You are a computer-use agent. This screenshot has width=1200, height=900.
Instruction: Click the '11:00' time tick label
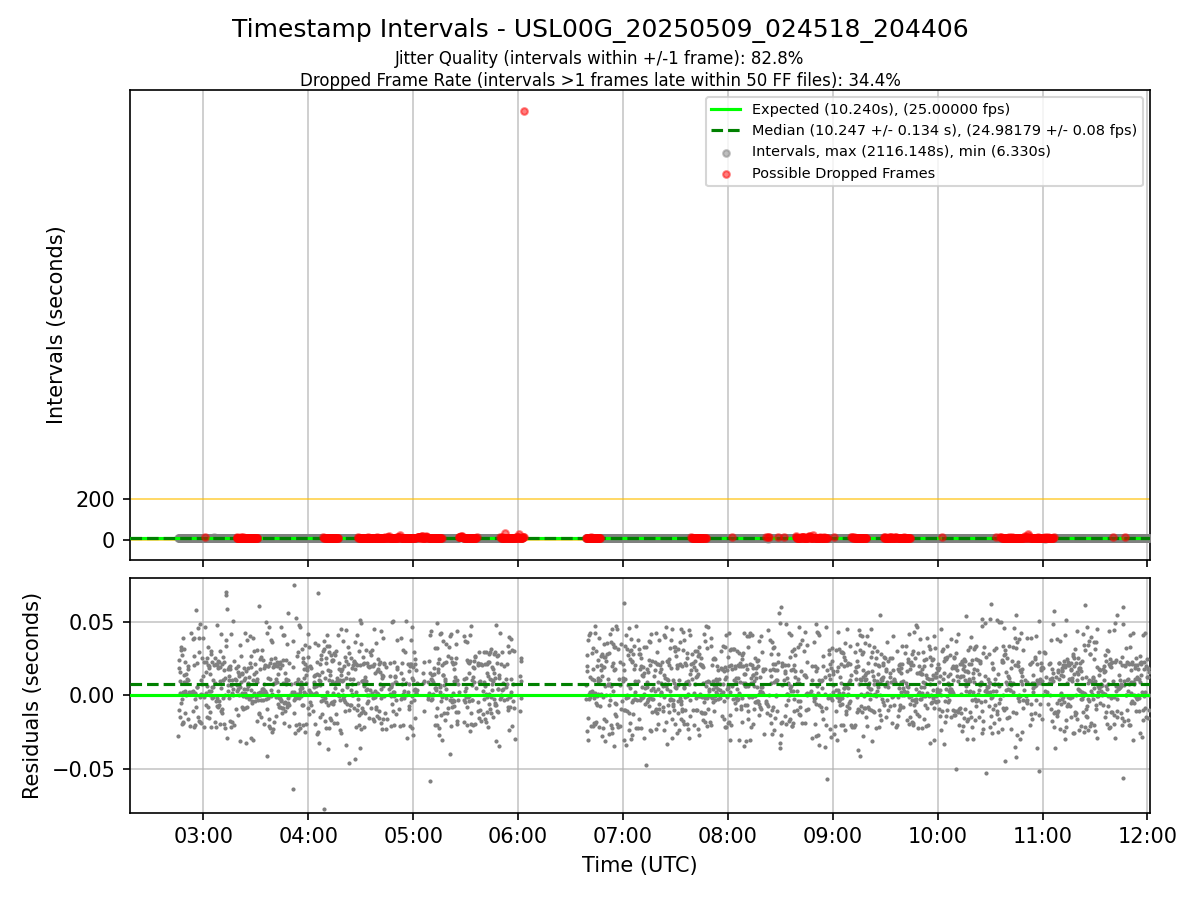click(1043, 835)
